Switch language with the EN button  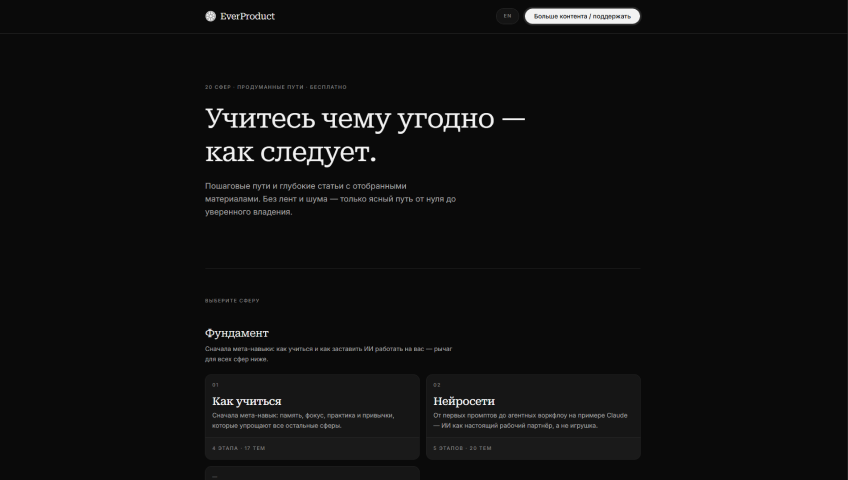click(x=507, y=16)
